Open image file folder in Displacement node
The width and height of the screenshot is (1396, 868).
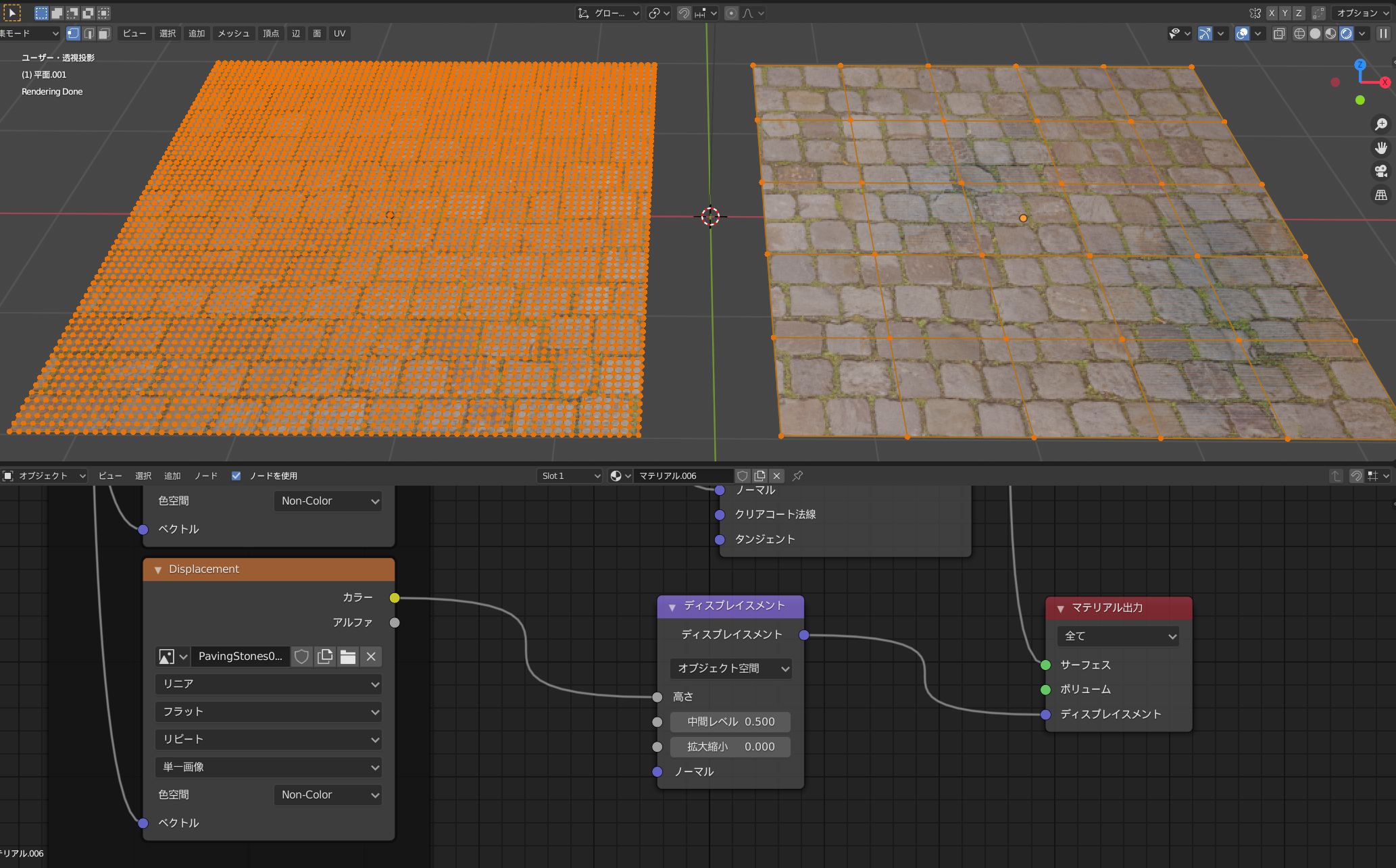tap(348, 657)
